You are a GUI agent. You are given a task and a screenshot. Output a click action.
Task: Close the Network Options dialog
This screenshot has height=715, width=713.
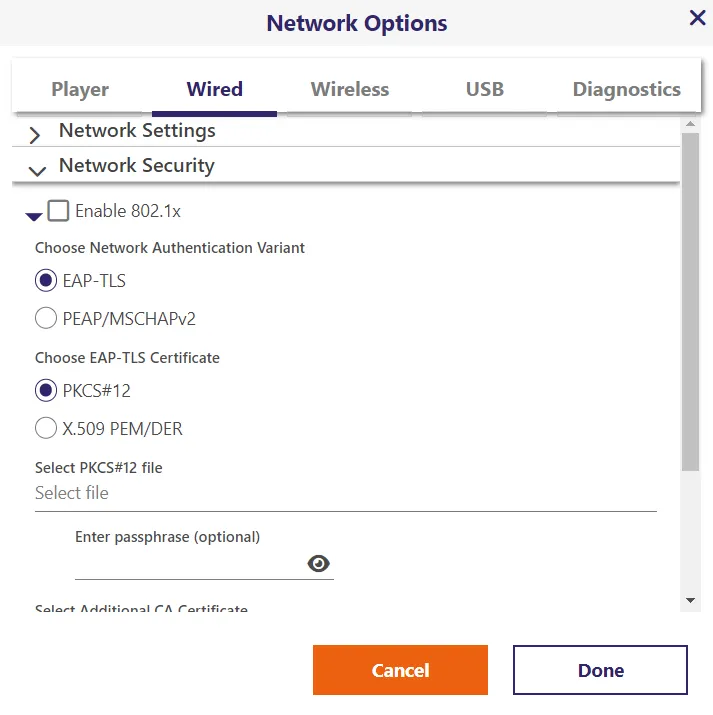coord(698,18)
